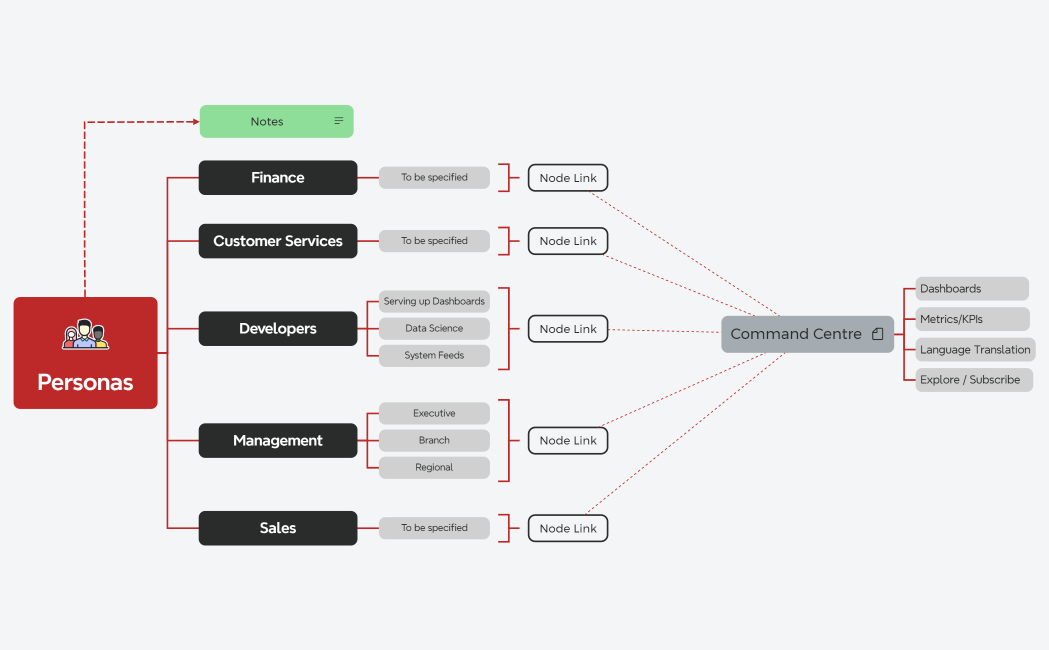Select the Sales node
This screenshot has width=1049, height=650.
click(278, 528)
